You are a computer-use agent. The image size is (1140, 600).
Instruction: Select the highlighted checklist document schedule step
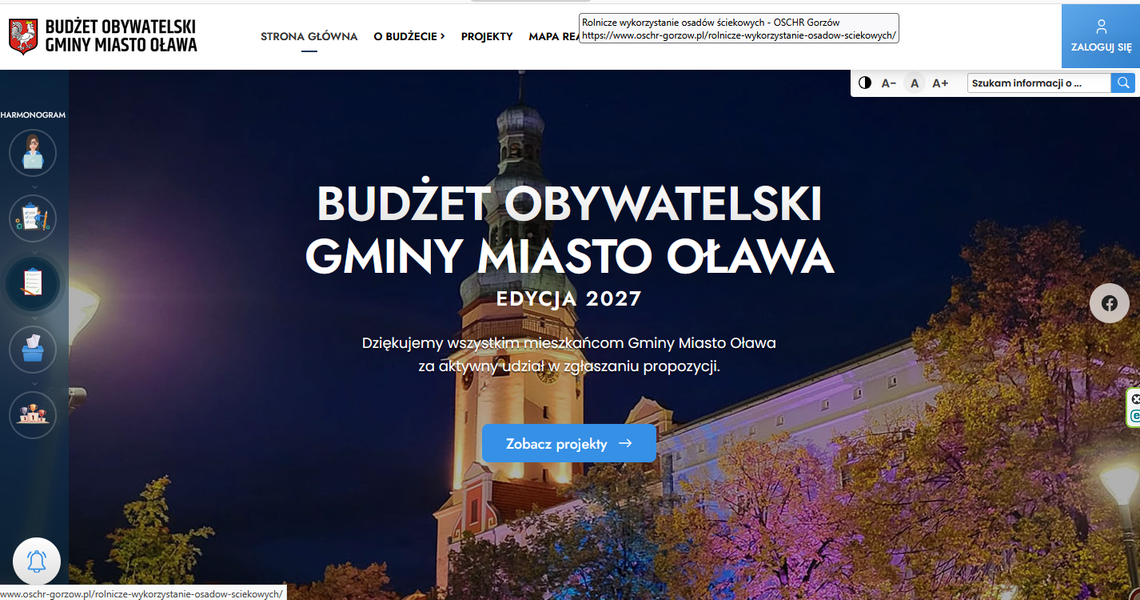[33, 283]
